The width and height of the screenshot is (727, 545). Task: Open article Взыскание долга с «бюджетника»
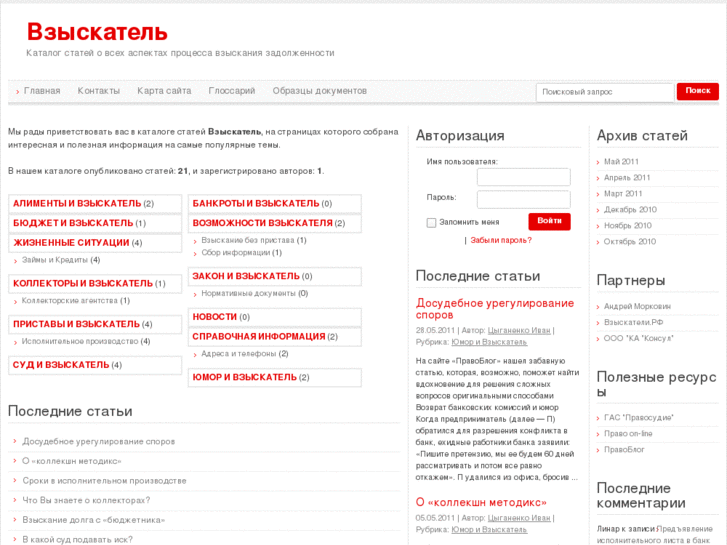pyautogui.click(x=94, y=520)
